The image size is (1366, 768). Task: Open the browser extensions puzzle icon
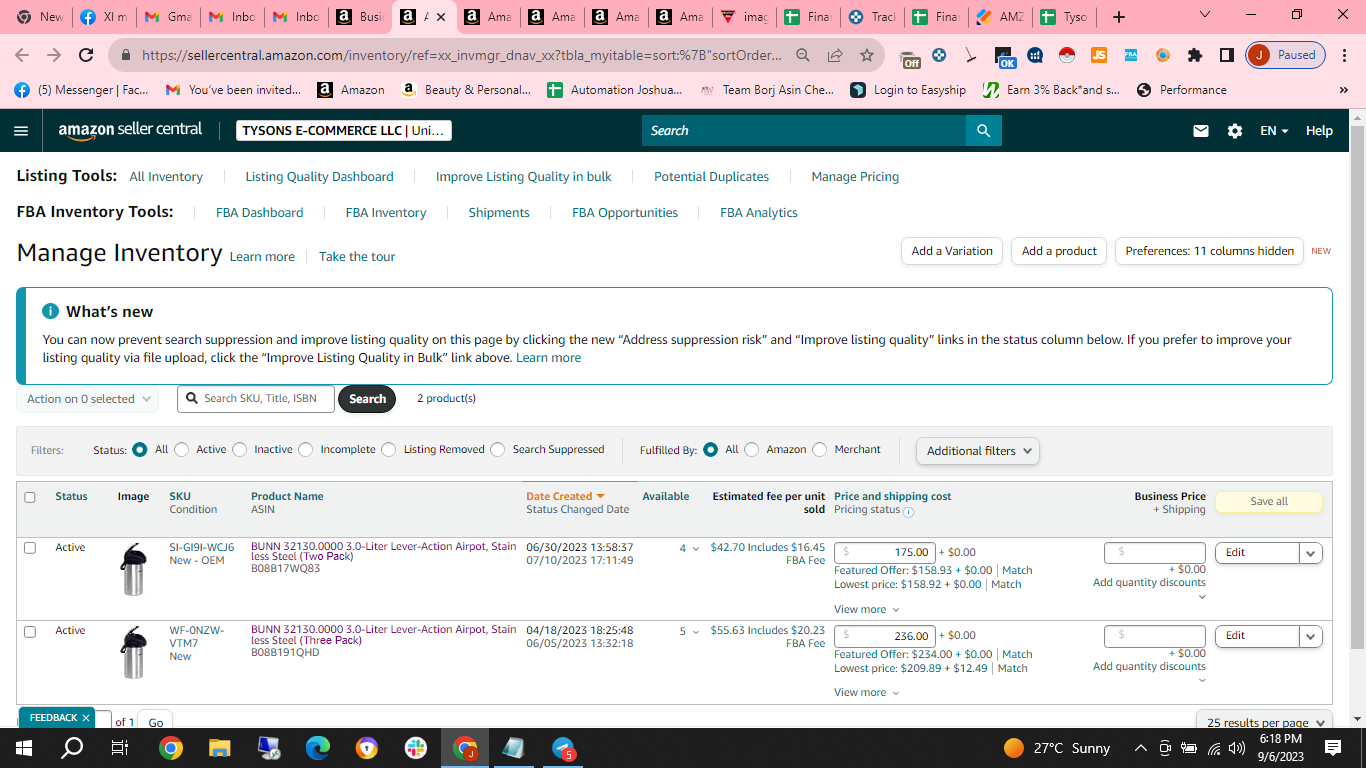[x=1195, y=55]
